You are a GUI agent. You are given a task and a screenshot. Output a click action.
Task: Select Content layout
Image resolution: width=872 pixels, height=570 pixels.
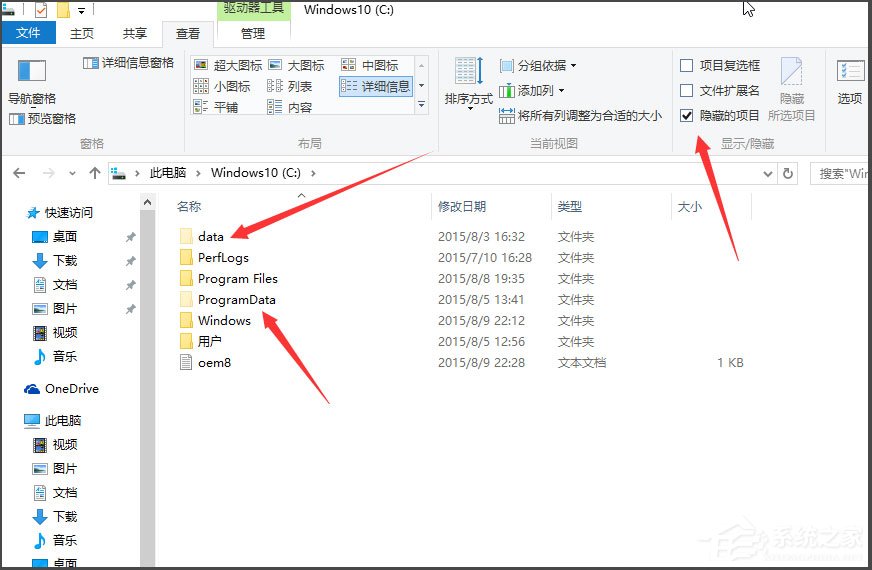[x=290, y=107]
